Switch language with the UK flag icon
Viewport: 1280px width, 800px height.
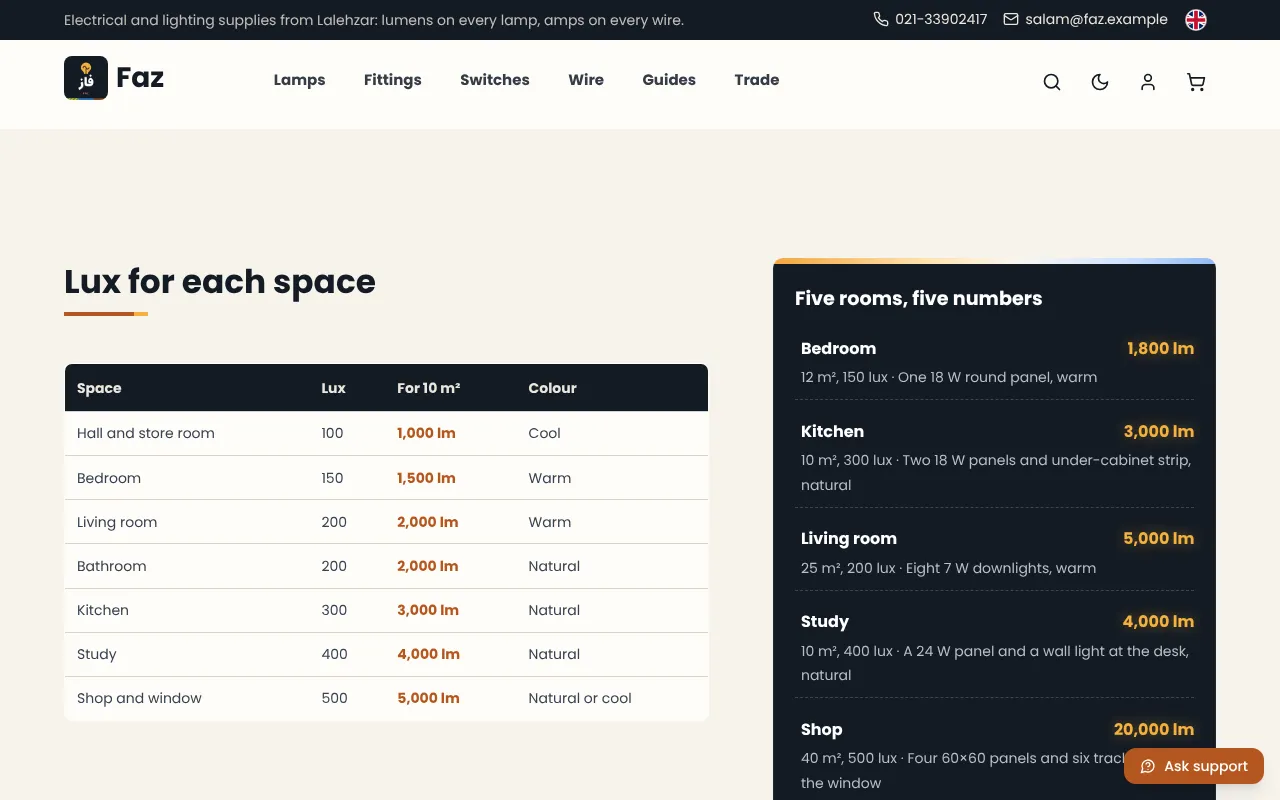tap(1196, 20)
